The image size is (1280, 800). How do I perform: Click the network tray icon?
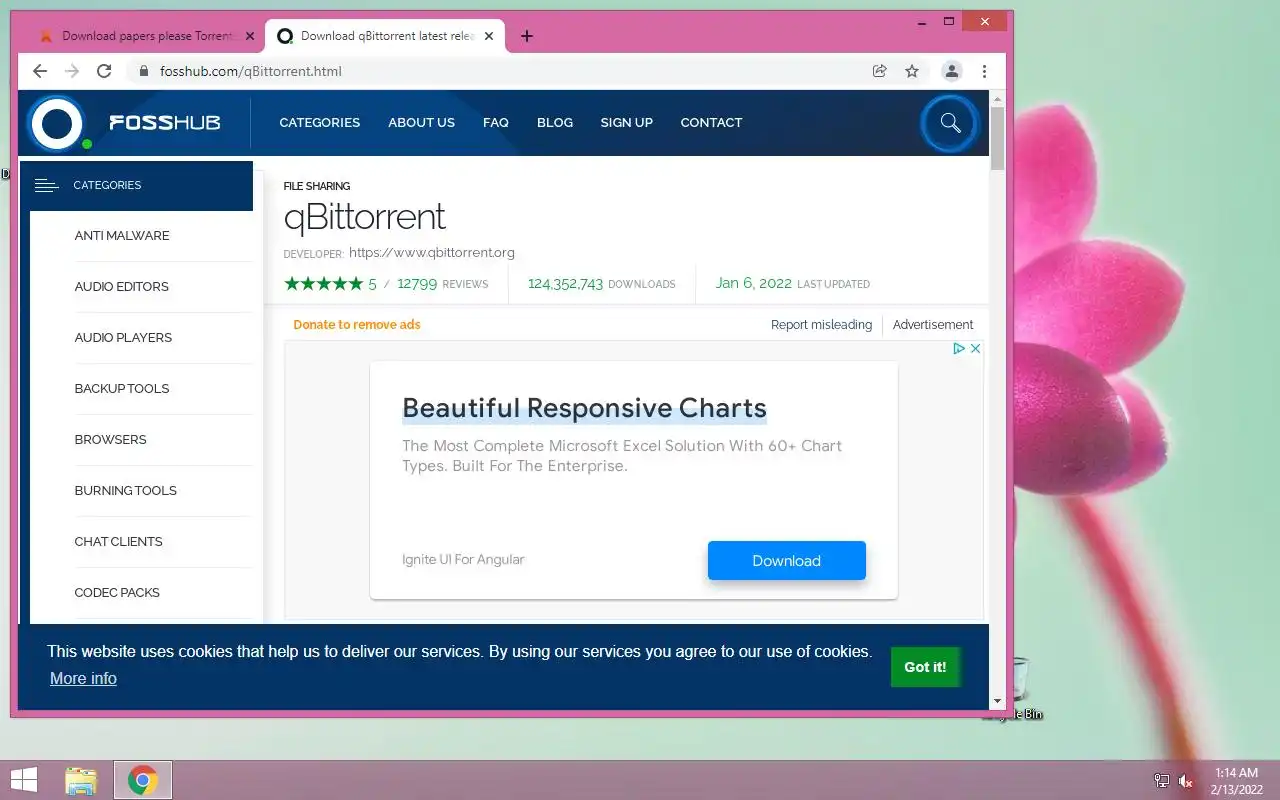click(x=1161, y=781)
